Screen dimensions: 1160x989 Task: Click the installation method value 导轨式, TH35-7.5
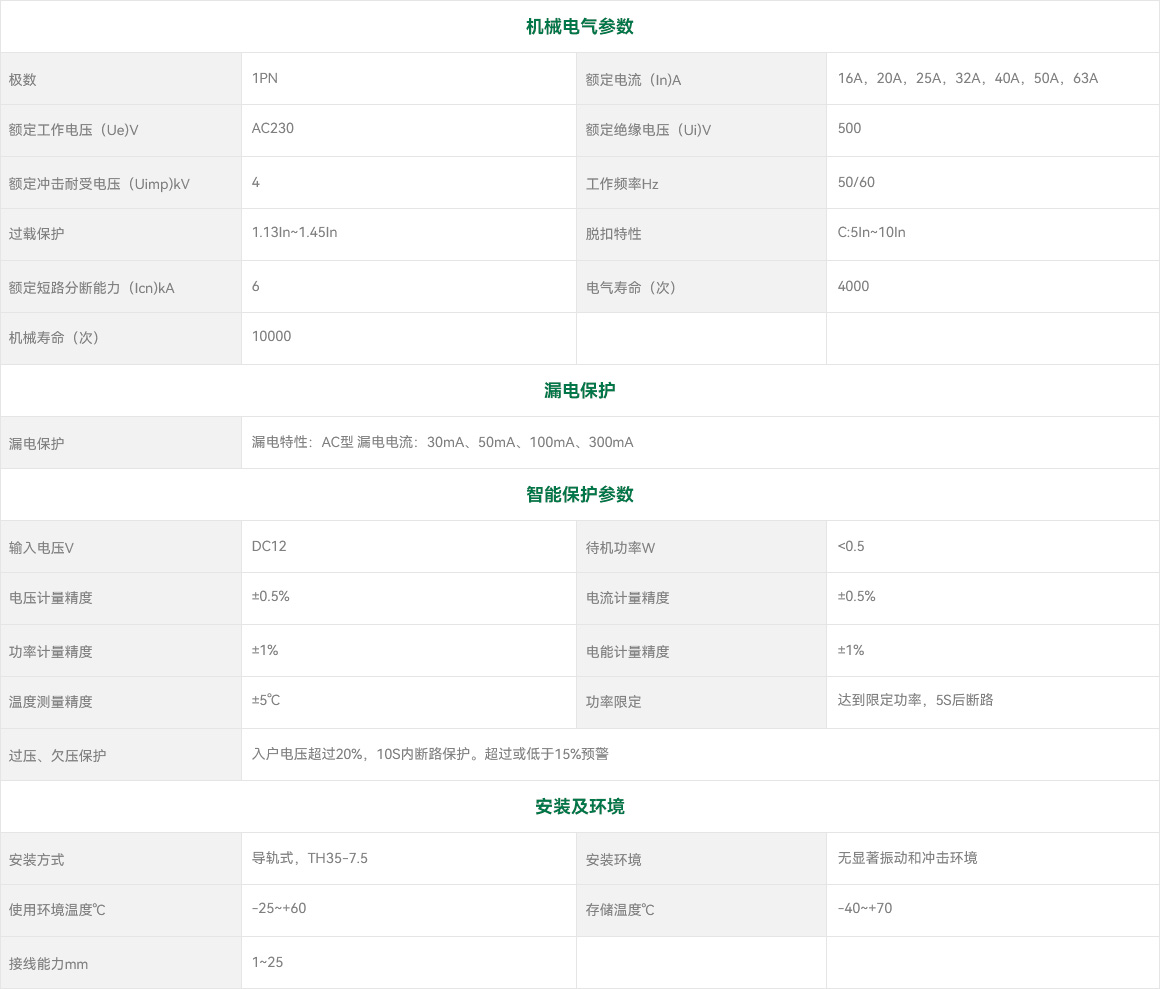(310, 858)
